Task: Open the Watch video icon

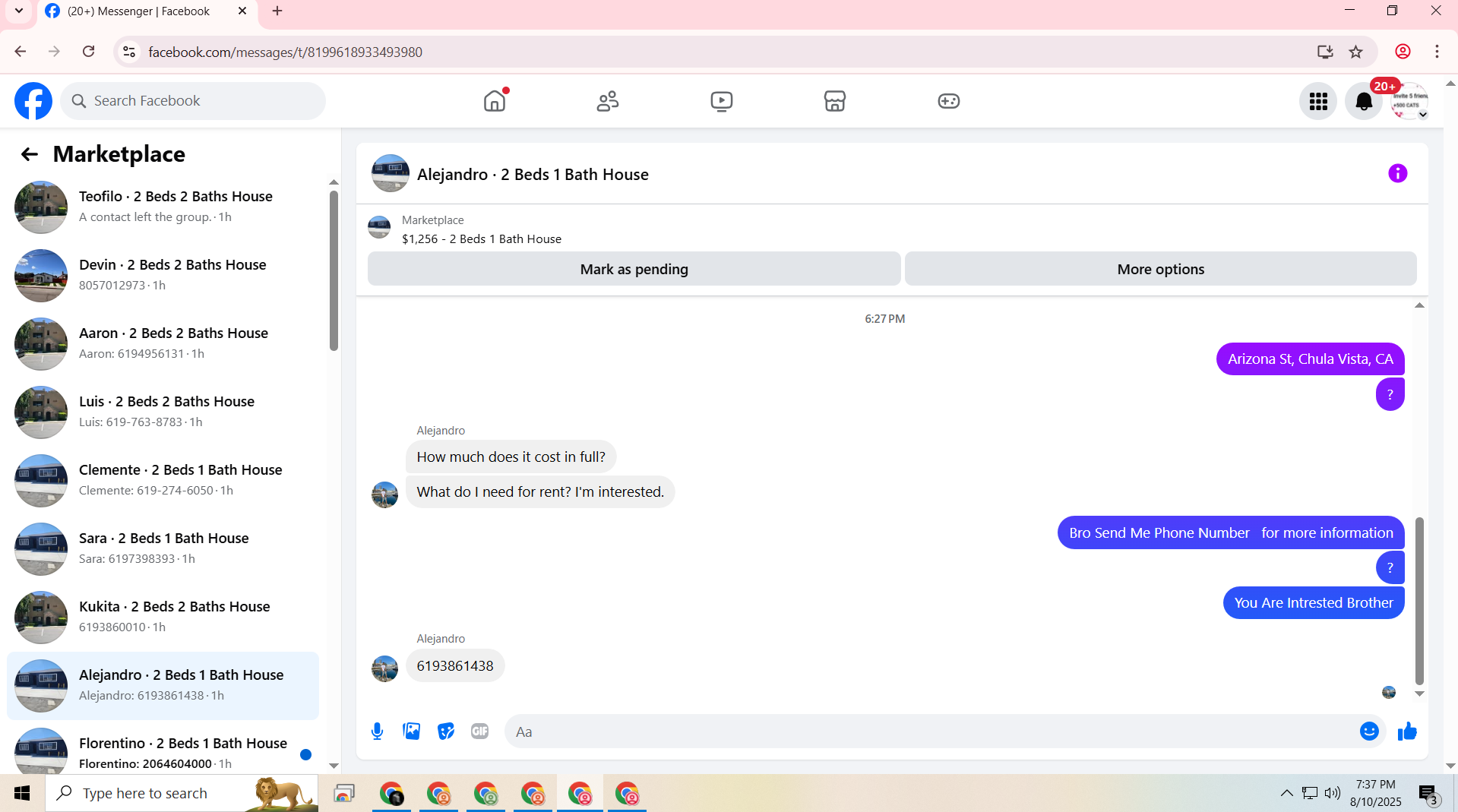Action: click(721, 101)
